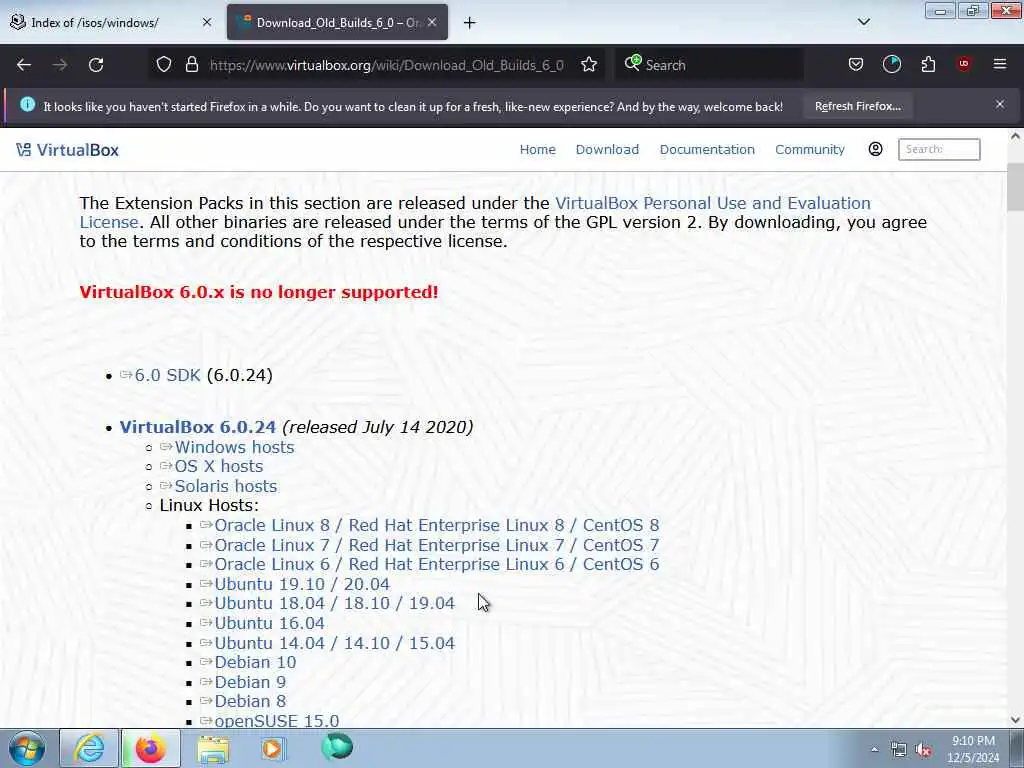Show hidden tray icons arrow

pyautogui.click(x=874, y=750)
